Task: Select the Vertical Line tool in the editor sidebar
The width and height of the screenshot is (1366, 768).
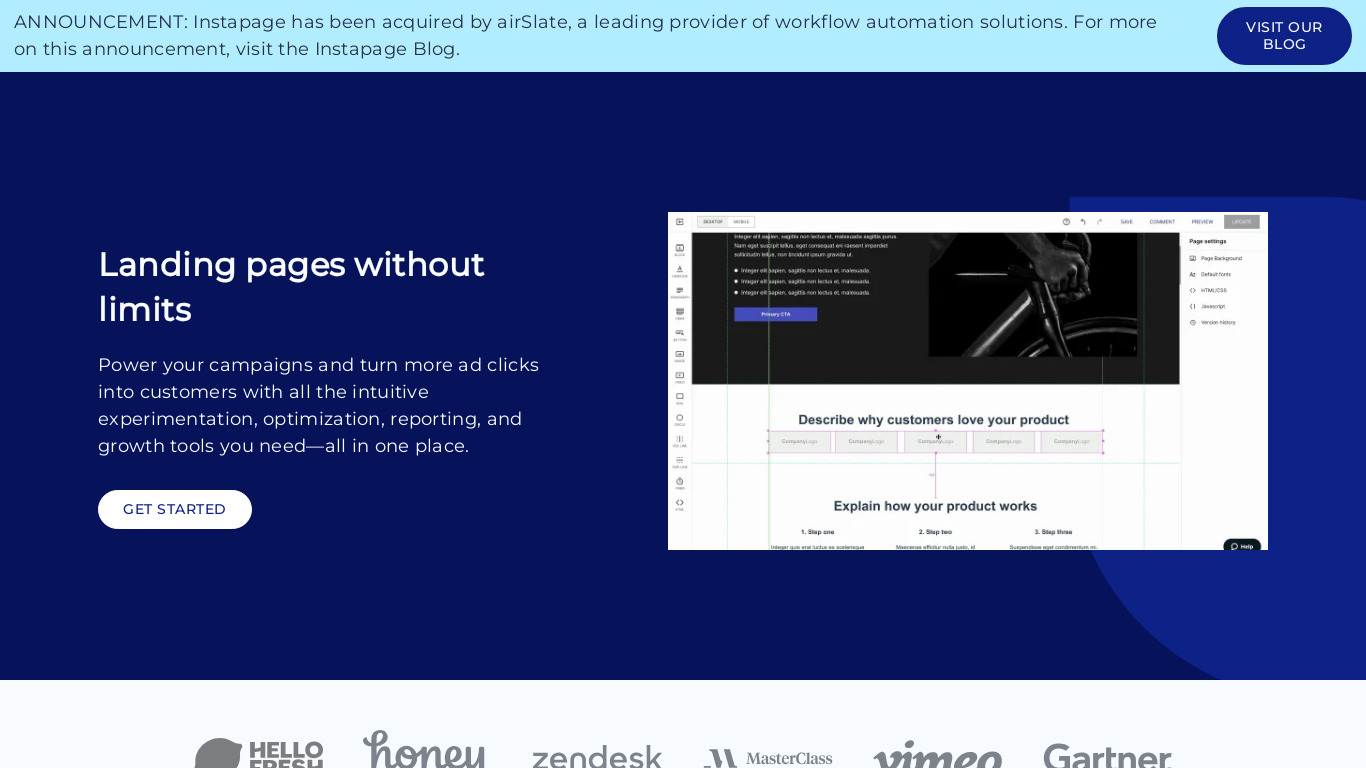Action: [x=680, y=440]
